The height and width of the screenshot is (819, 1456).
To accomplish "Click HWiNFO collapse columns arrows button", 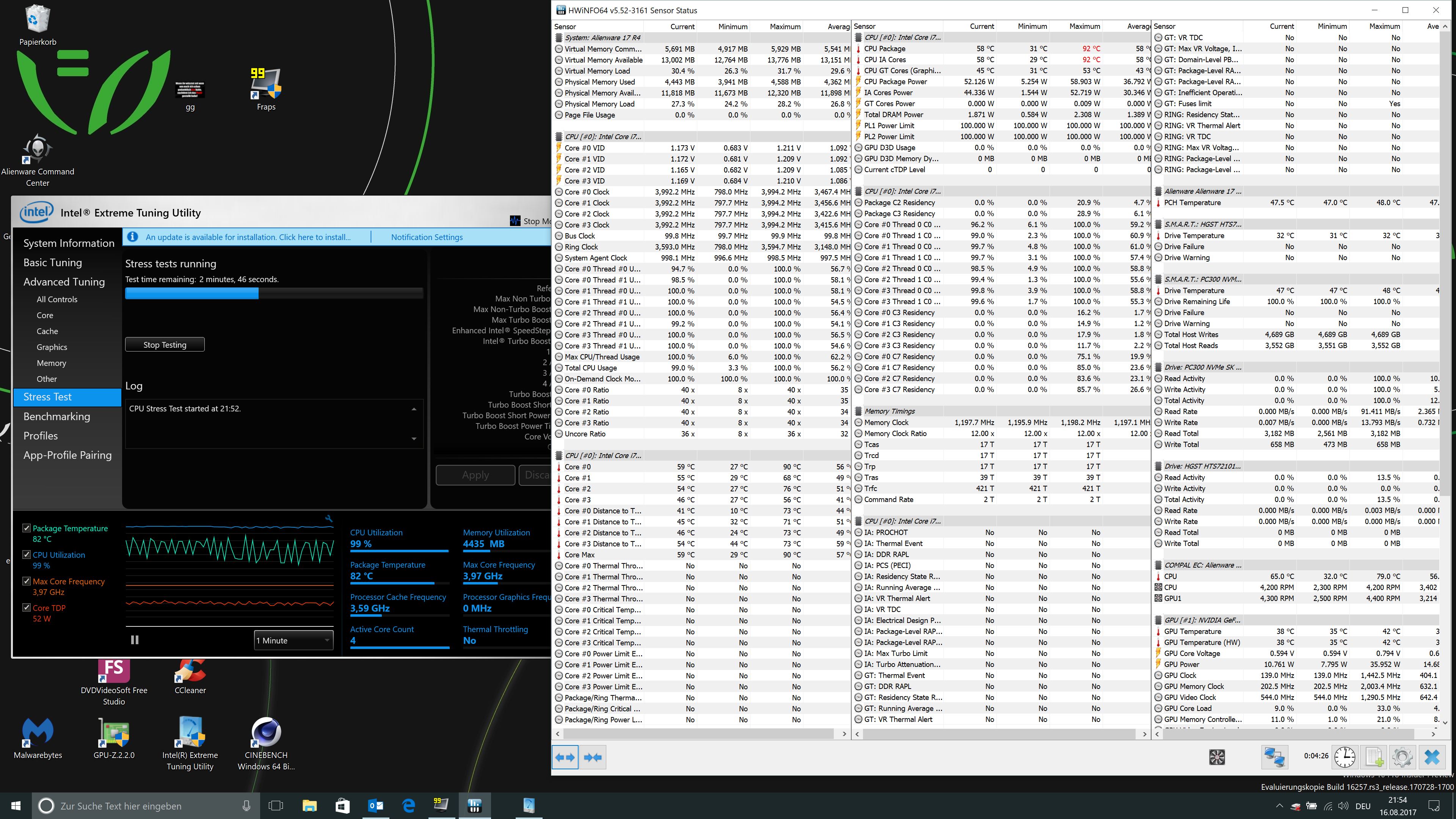I will tap(592, 758).
